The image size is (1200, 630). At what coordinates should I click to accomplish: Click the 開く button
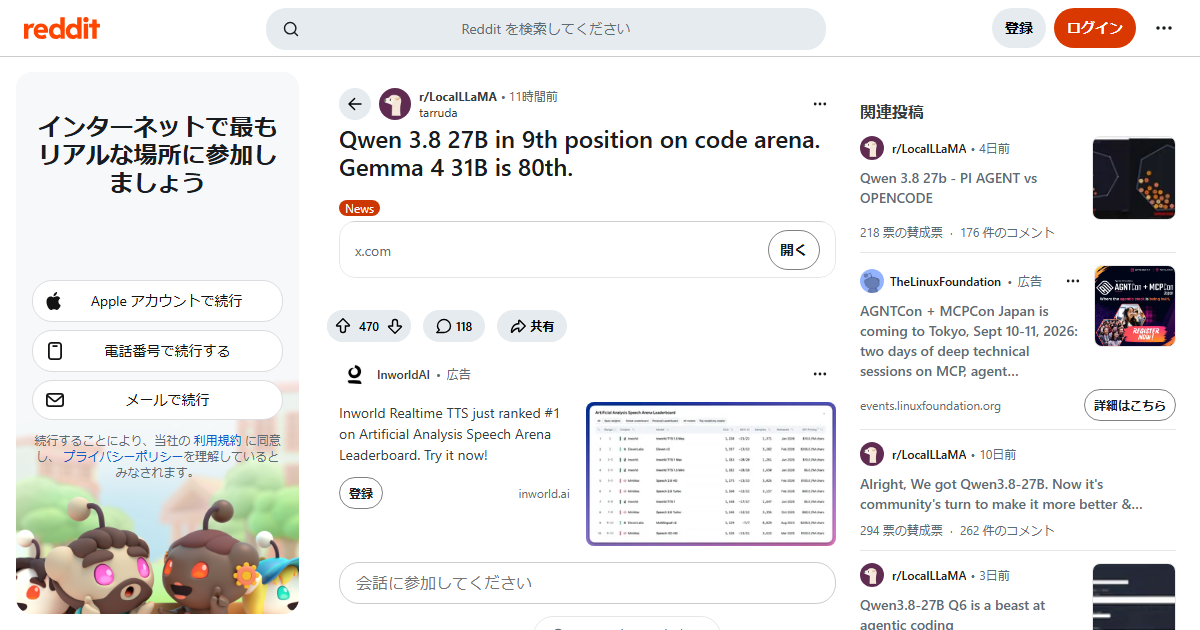coord(794,250)
